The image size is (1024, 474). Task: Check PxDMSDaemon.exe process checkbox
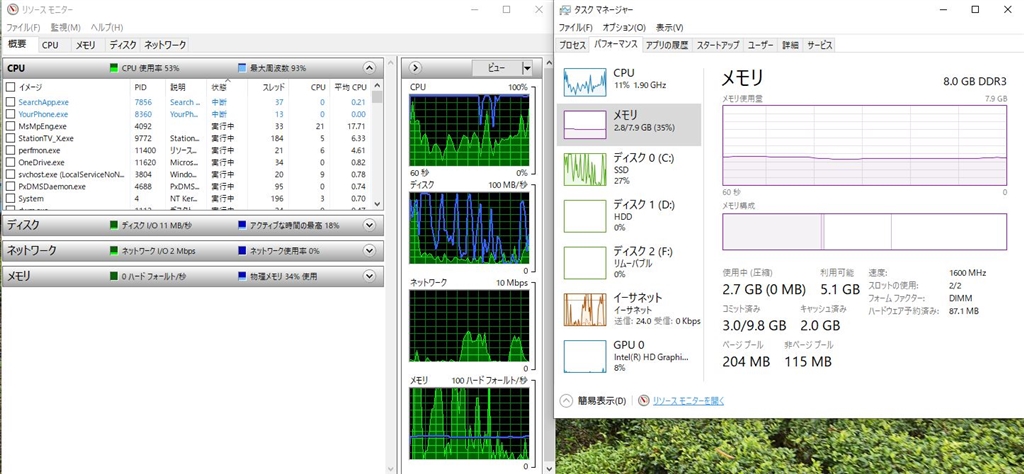coord(10,186)
